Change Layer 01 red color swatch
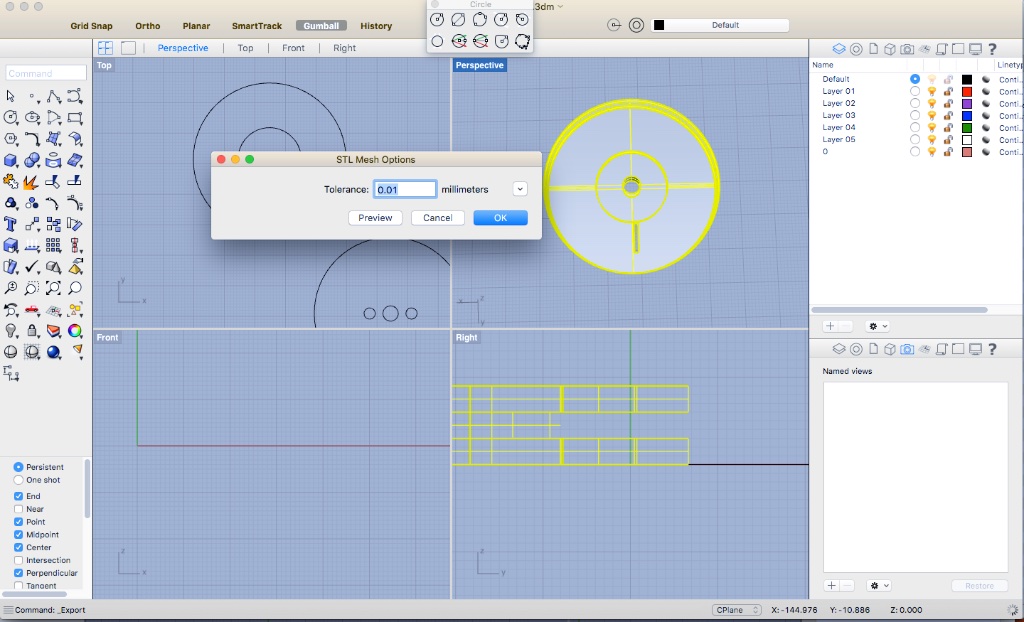1024x622 pixels. click(x=967, y=91)
